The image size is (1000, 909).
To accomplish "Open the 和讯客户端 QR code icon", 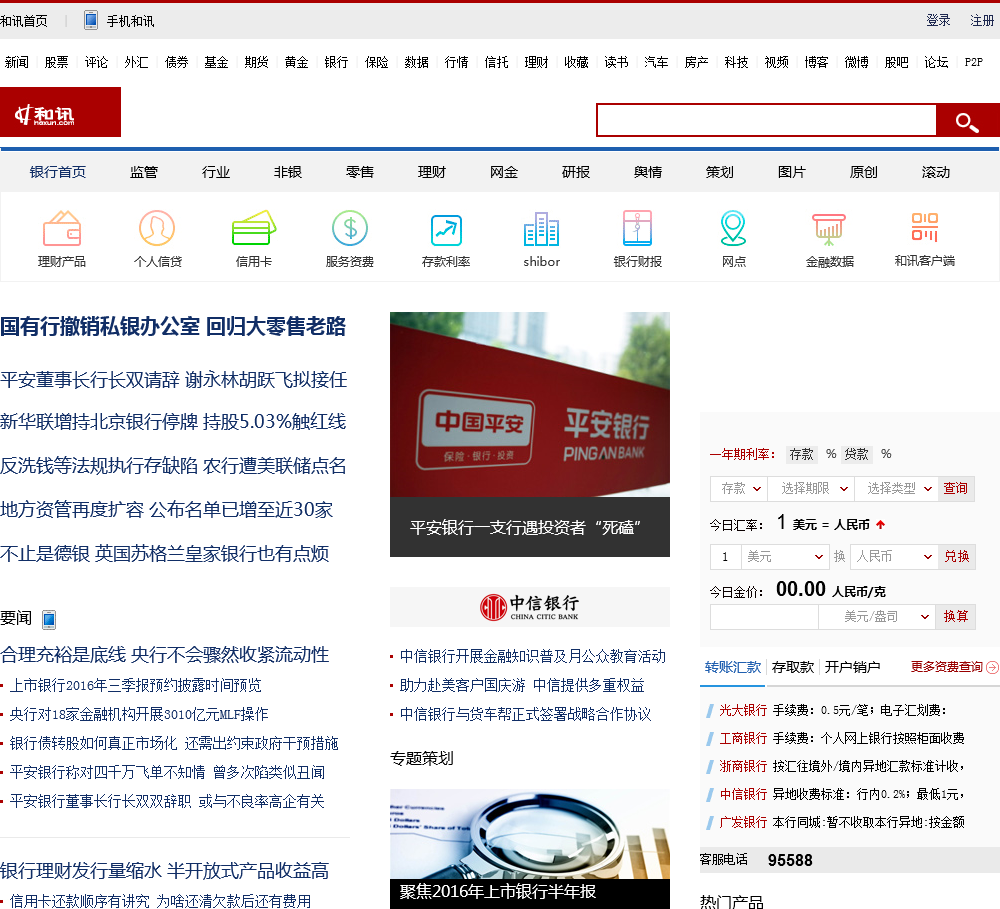I will tap(925, 227).
